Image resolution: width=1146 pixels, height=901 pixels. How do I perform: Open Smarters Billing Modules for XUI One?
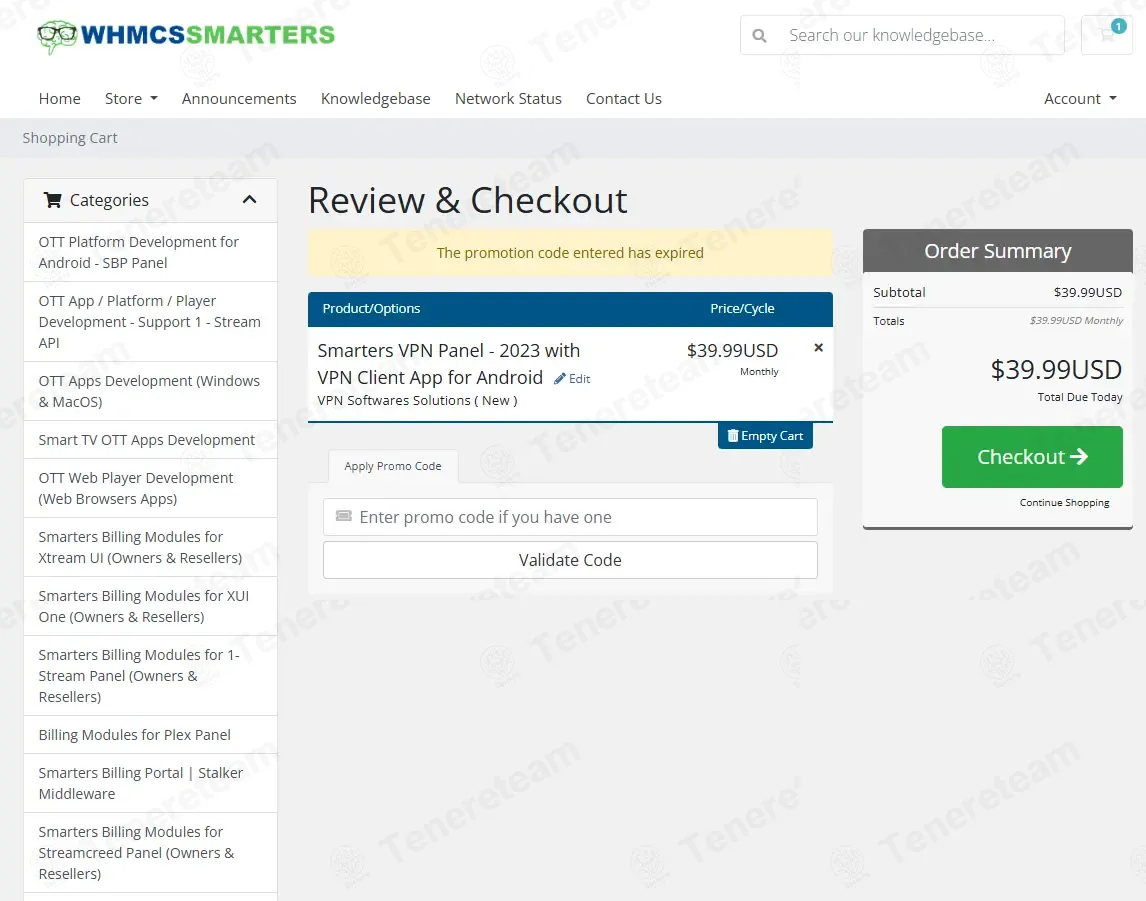click(x=151, y=607)
